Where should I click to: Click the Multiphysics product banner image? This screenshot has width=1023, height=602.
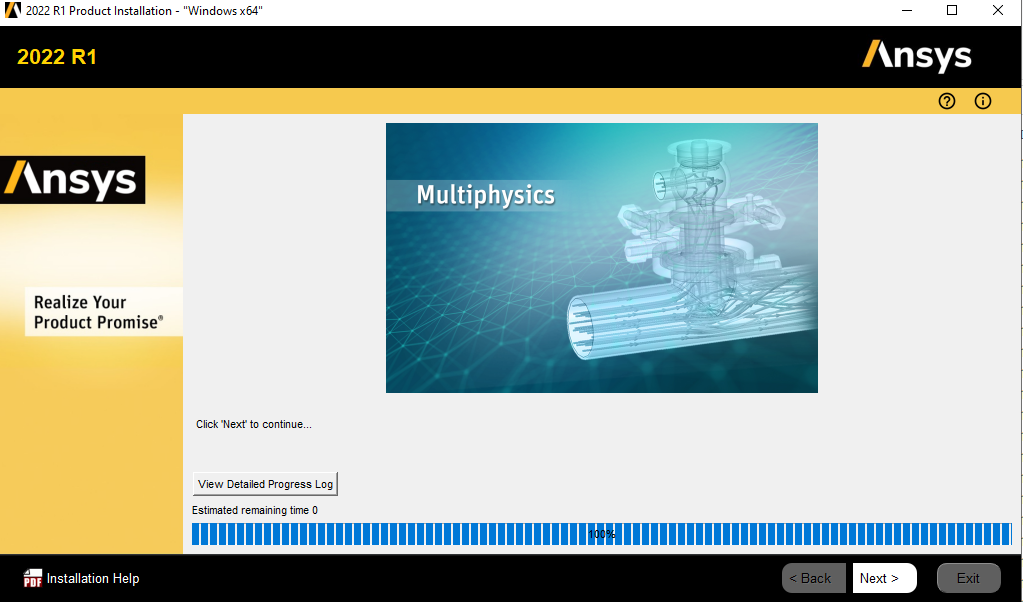pyautogui.click(x=602, y=258)
